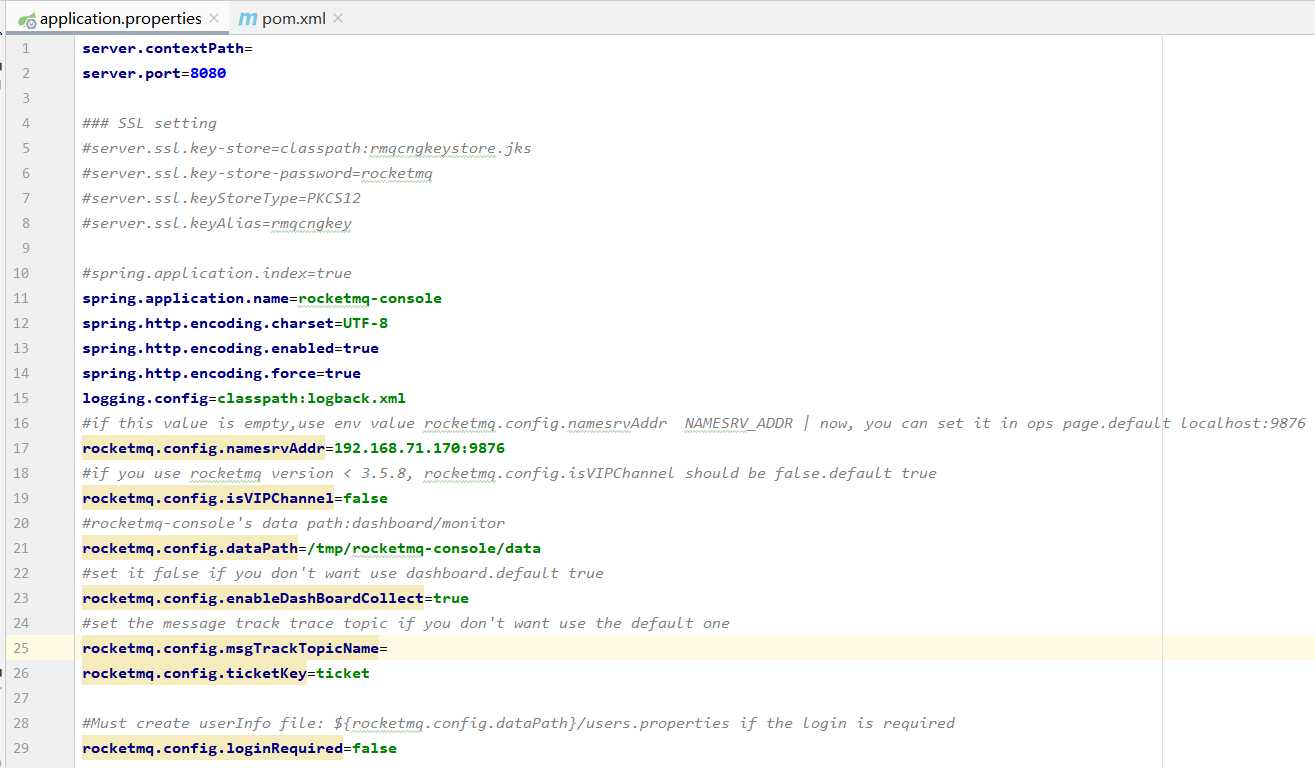Click the spring.http.encoding.force=true line
The image size is (1315, 768).
pos(221,373)
